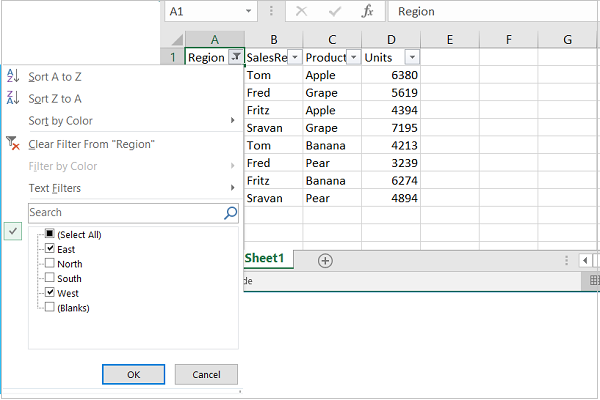The height and width of the screenshot is (400, 600).
Task: Click the Sort Z to A icon
Action: click(x=13, y=98)
